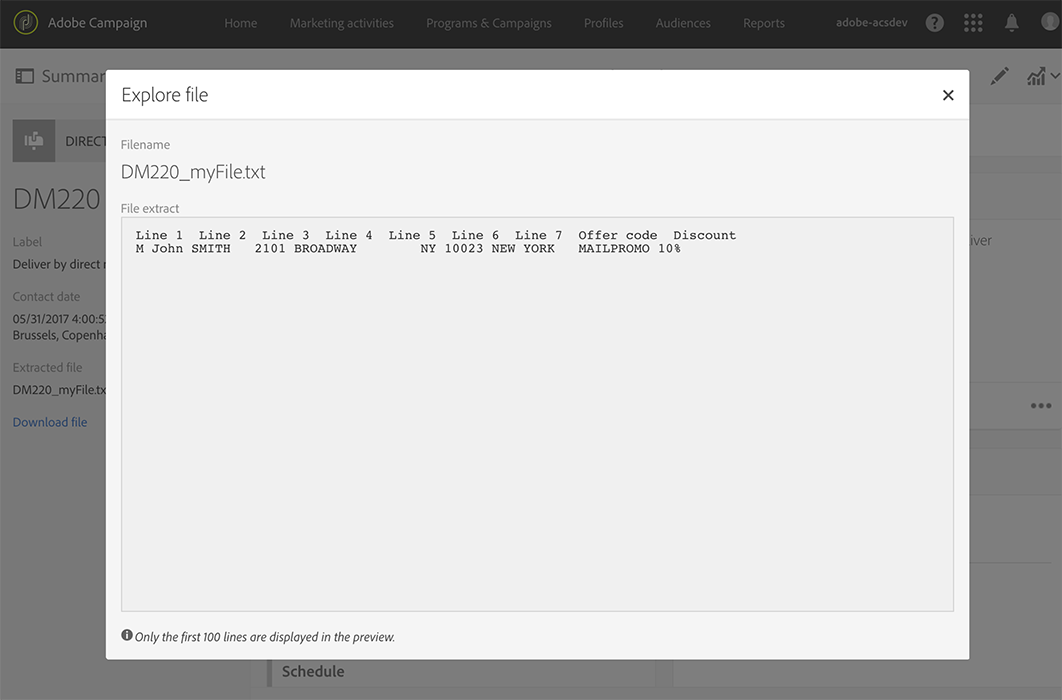Click the edit pencil icon
This screenshot has width=1062, height=700.
tap(999, 76)
